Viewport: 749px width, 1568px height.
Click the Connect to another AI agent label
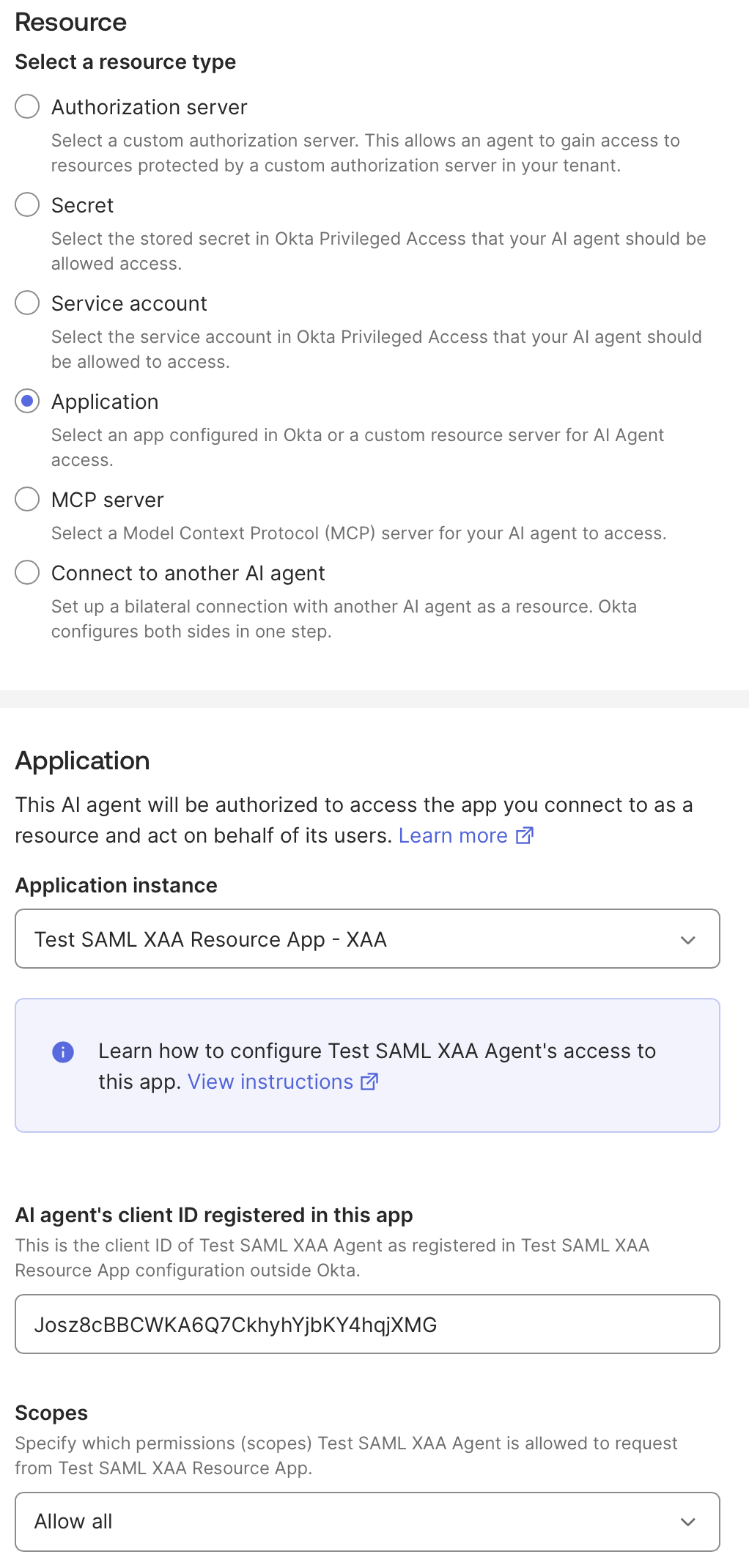[188, 573]
